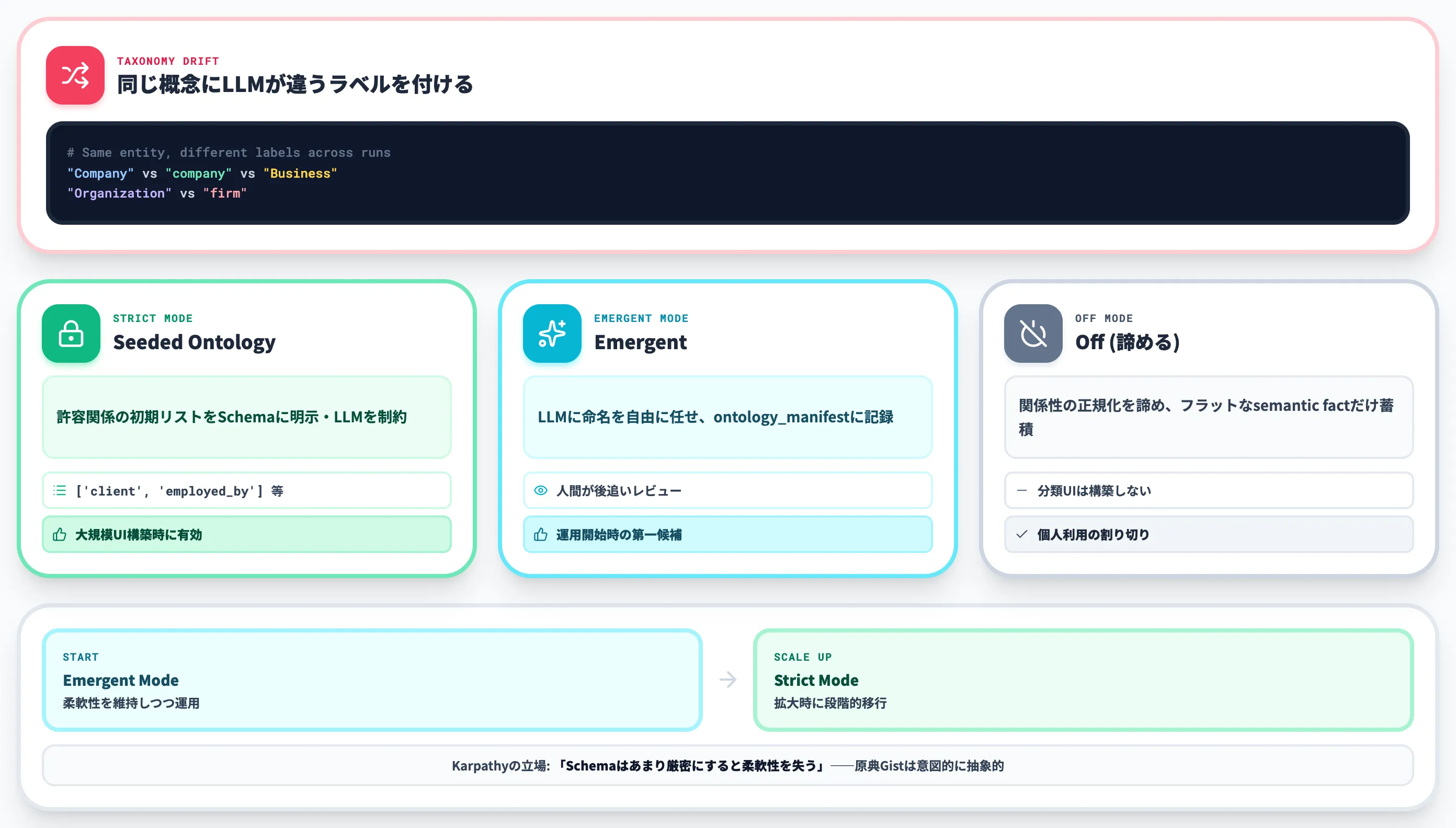
Task: Click the gray power-off Off Mode icon
Action: coord(1033,333)
